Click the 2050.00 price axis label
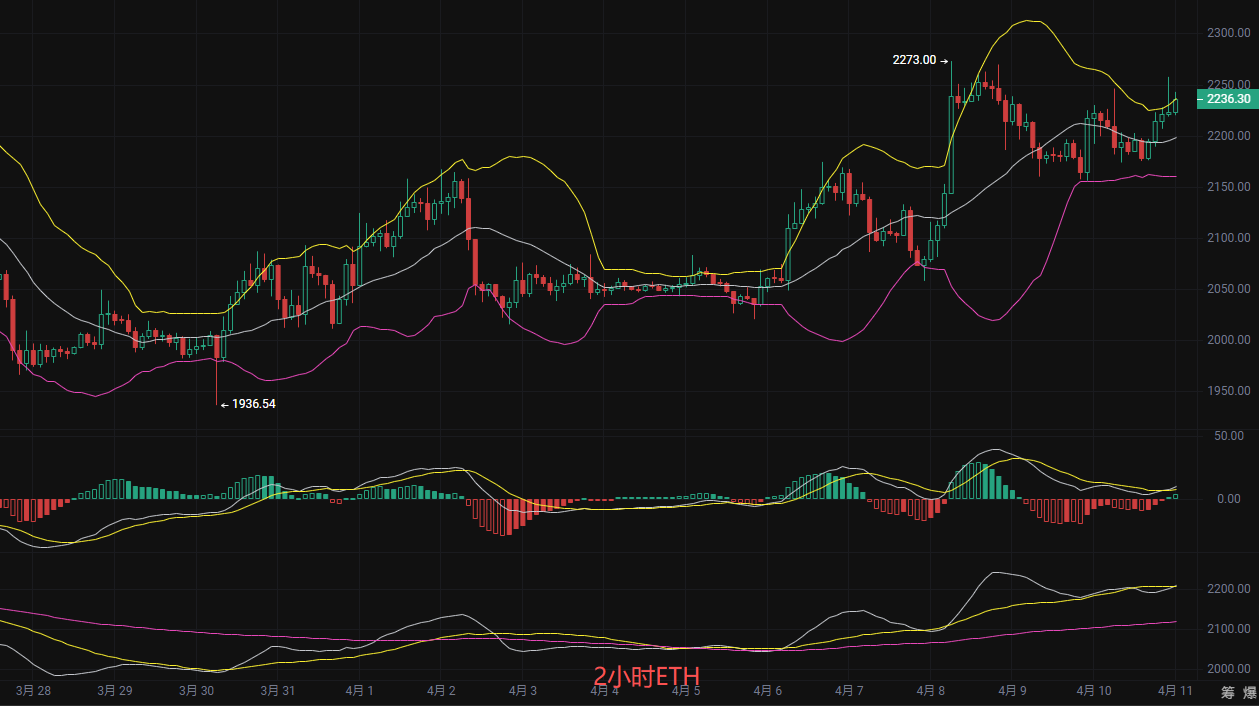The width and height of the screenshot is (1259, 706). click(x=1228, y=289)
